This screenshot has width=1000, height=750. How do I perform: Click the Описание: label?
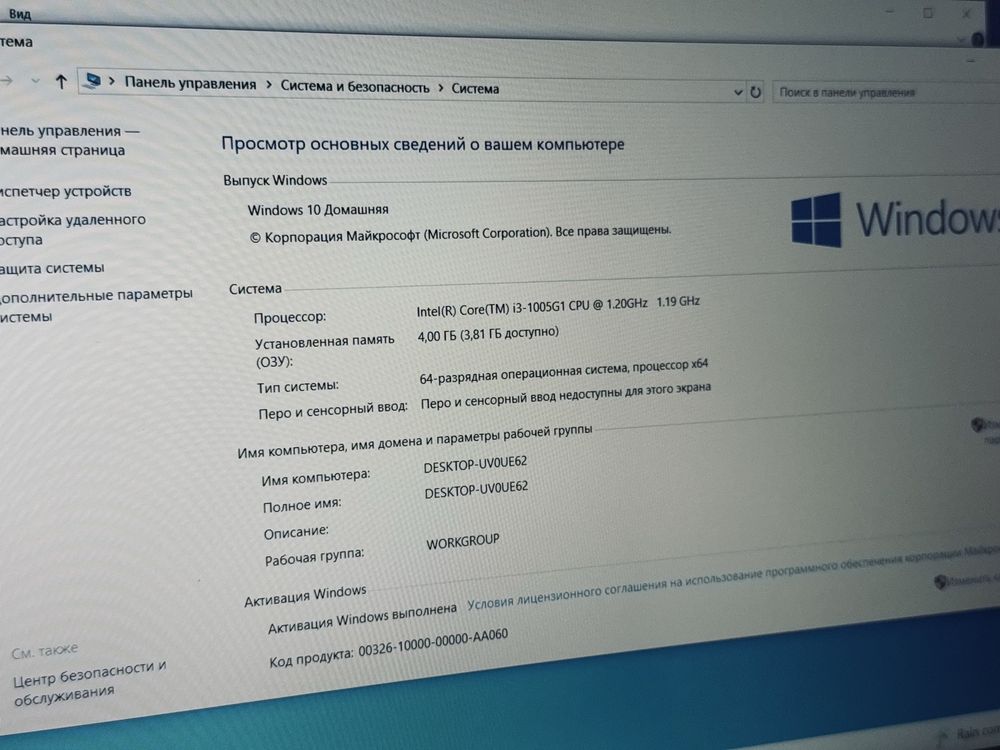point(296,531)
